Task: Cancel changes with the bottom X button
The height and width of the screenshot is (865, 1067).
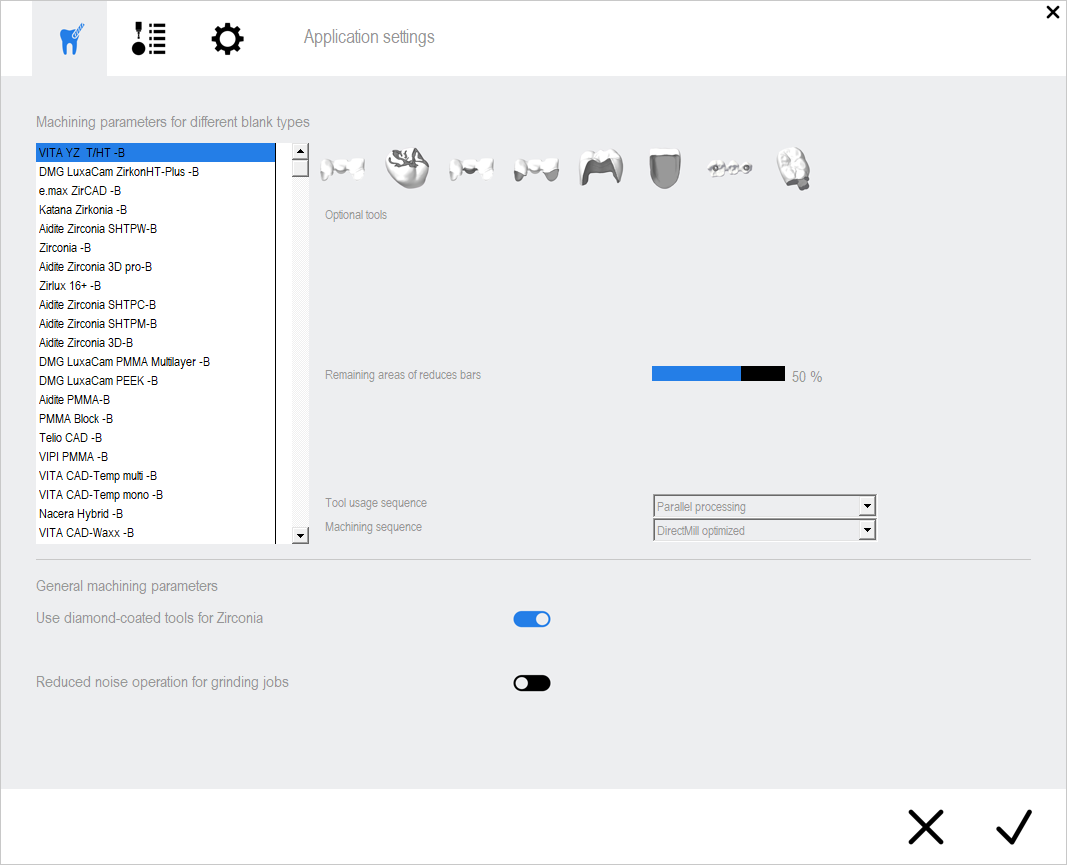Action: tap(925, 827)
